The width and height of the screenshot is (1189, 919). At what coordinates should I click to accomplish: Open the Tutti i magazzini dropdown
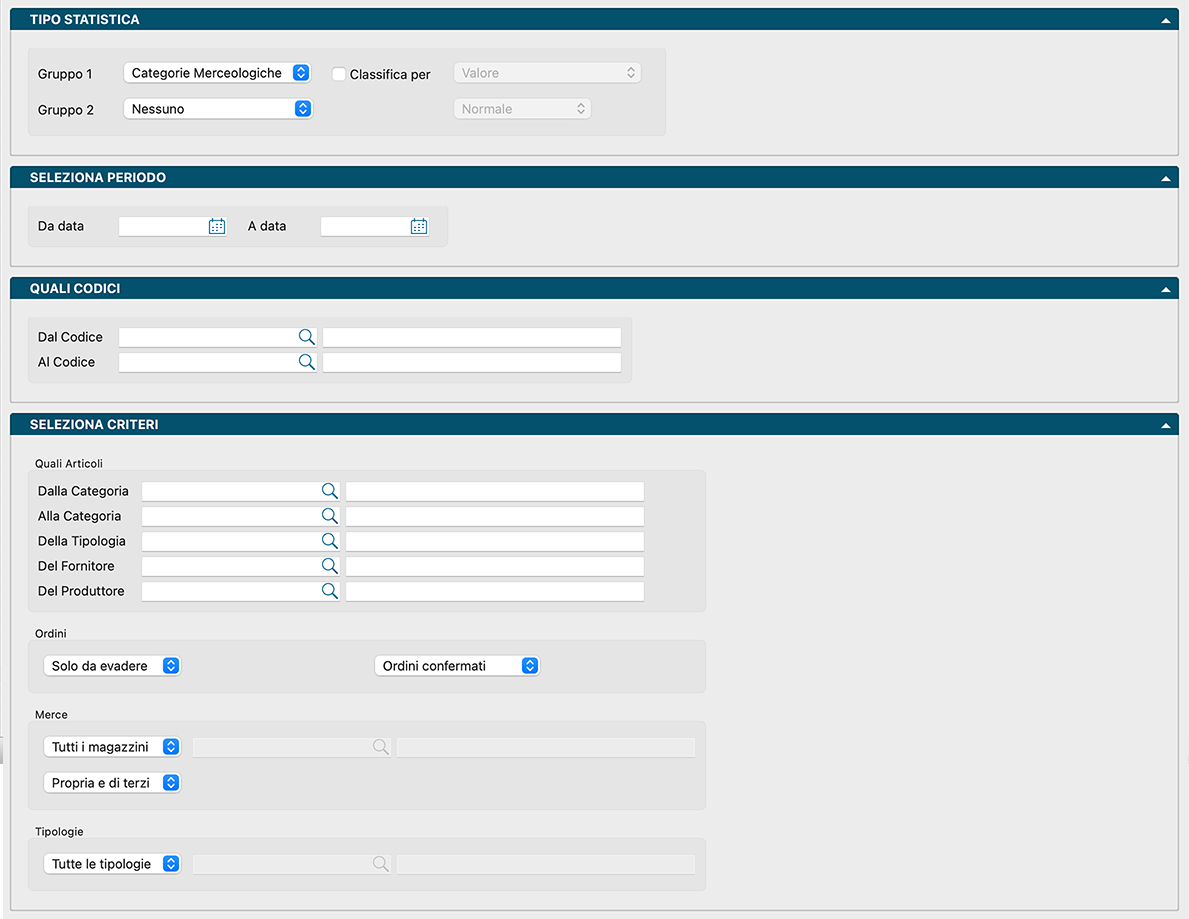coord(112,747)
